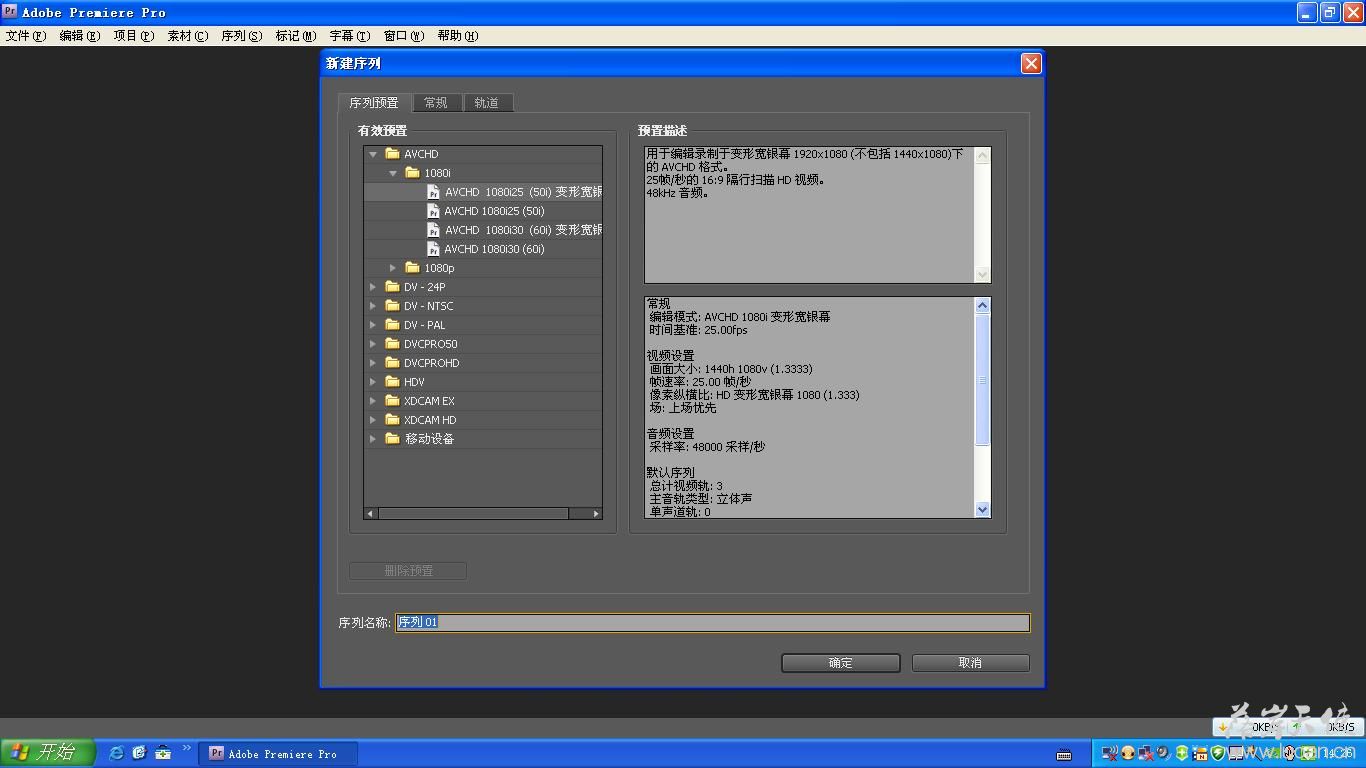Click the 1080p folder icon
This screenshot has height=768, width=1366.
(412, 268)
